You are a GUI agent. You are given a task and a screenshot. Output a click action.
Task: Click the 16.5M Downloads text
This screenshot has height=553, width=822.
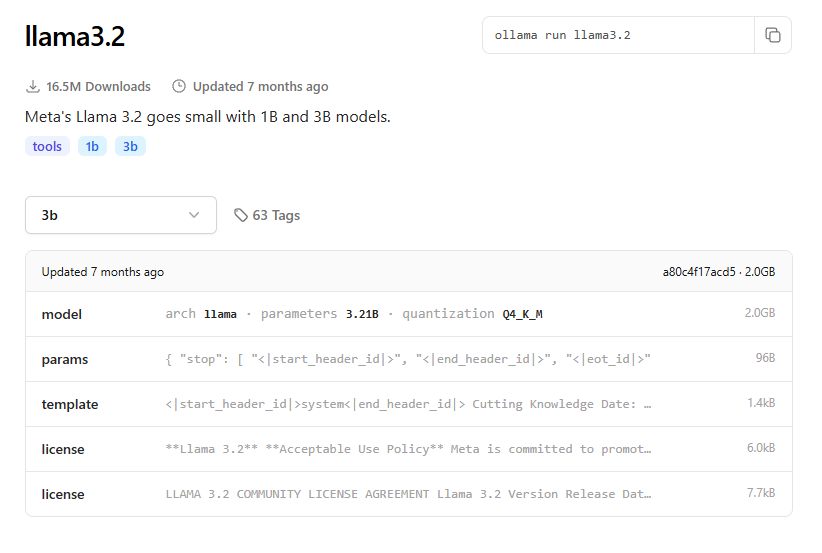[98, 86]
